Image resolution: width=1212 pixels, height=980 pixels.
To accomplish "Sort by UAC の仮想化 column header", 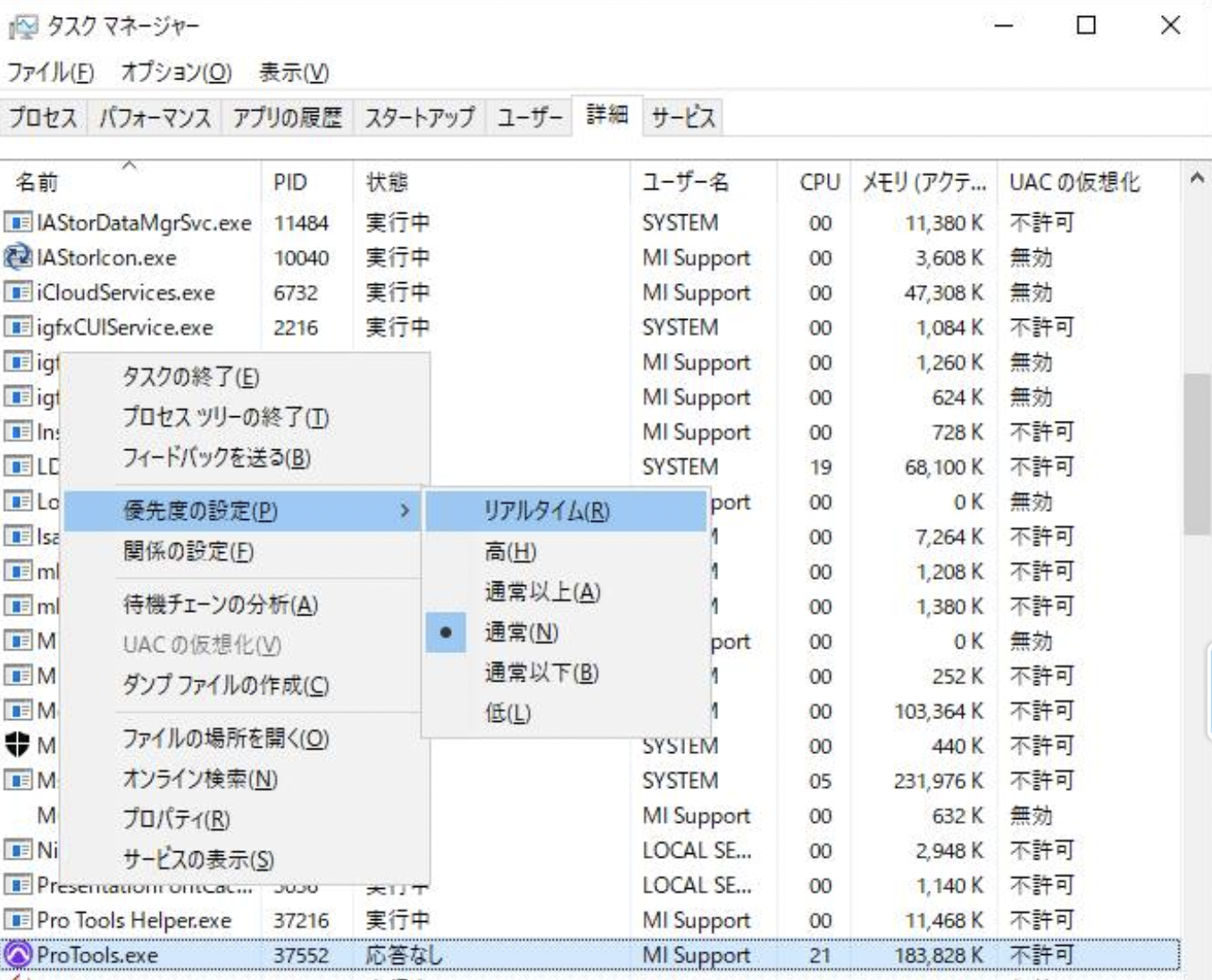I will tap(1090, 182).
